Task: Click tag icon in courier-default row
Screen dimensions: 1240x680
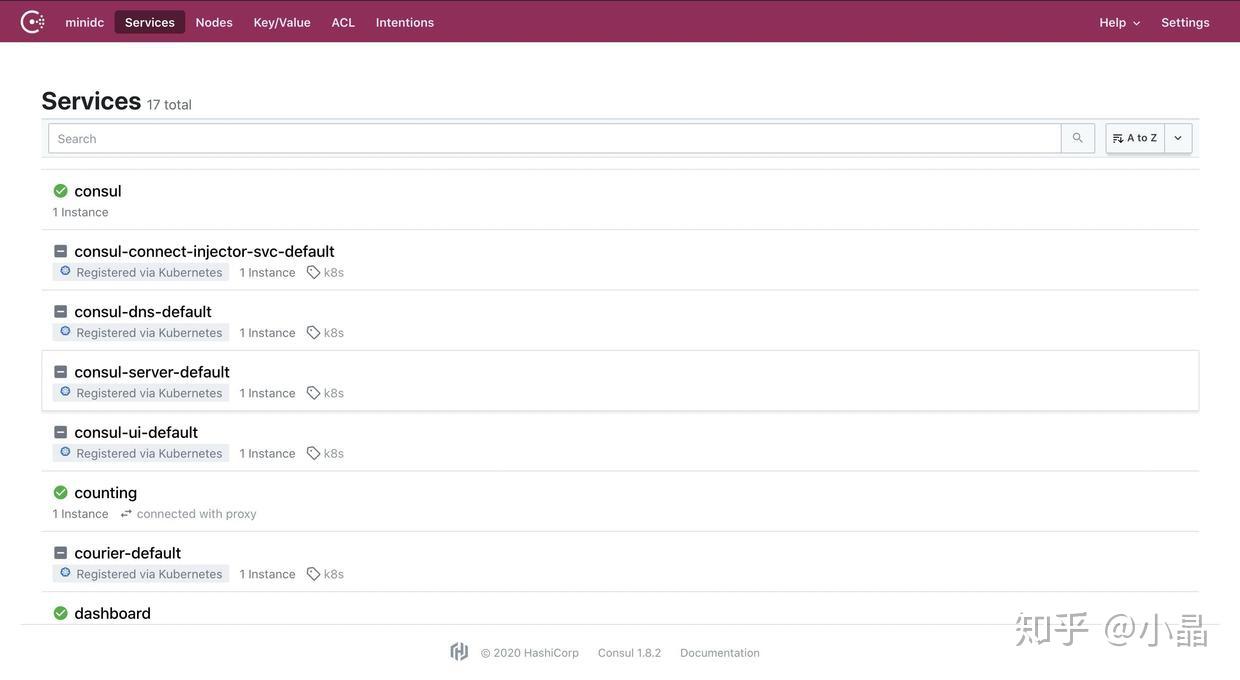Action: point(313,574)
